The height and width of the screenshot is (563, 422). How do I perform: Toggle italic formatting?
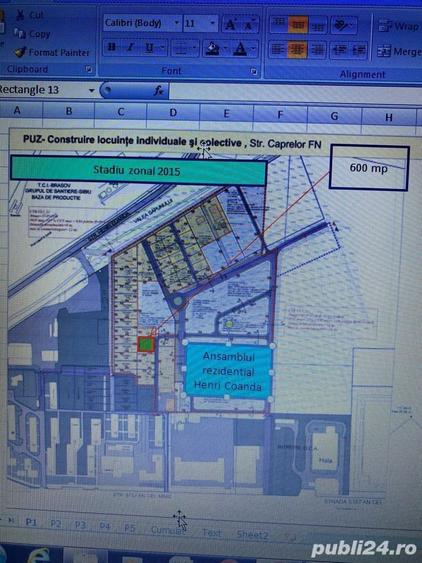(x=130, y=47)
